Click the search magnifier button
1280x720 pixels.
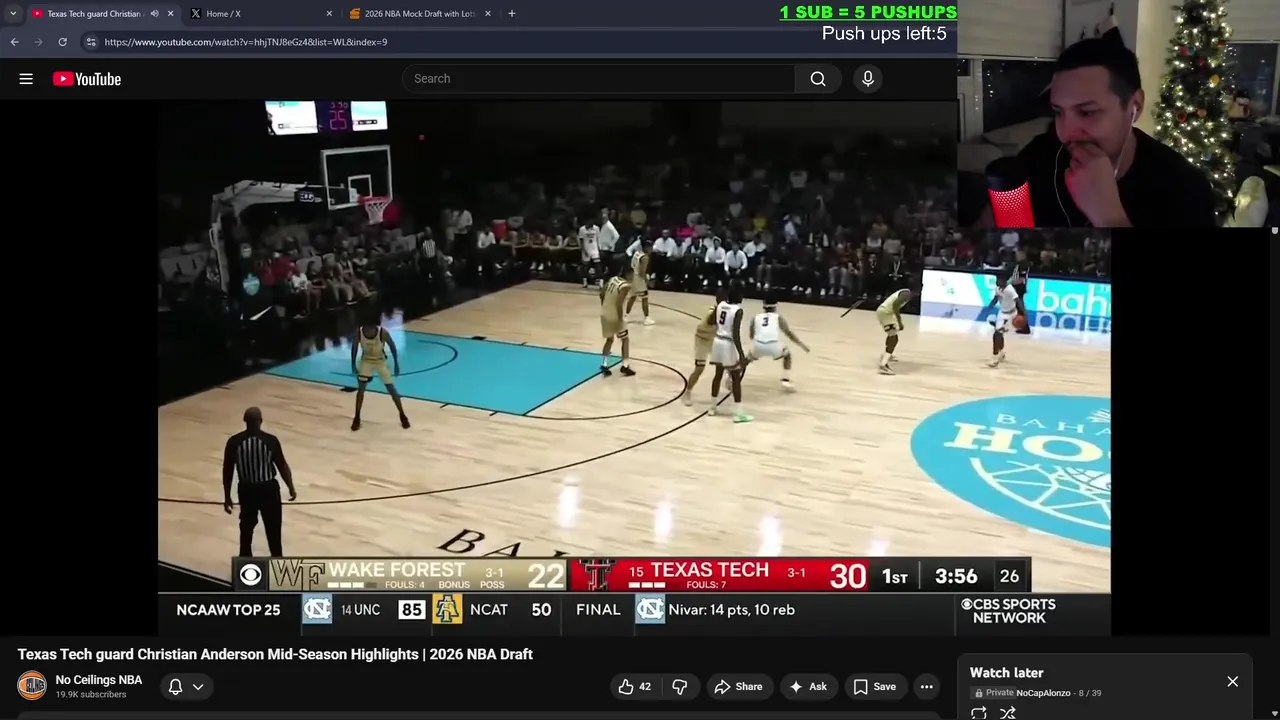pos(818,79)
